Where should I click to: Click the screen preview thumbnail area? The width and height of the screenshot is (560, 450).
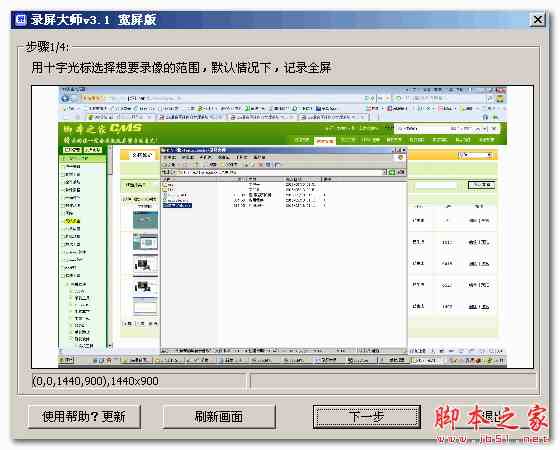282,227
